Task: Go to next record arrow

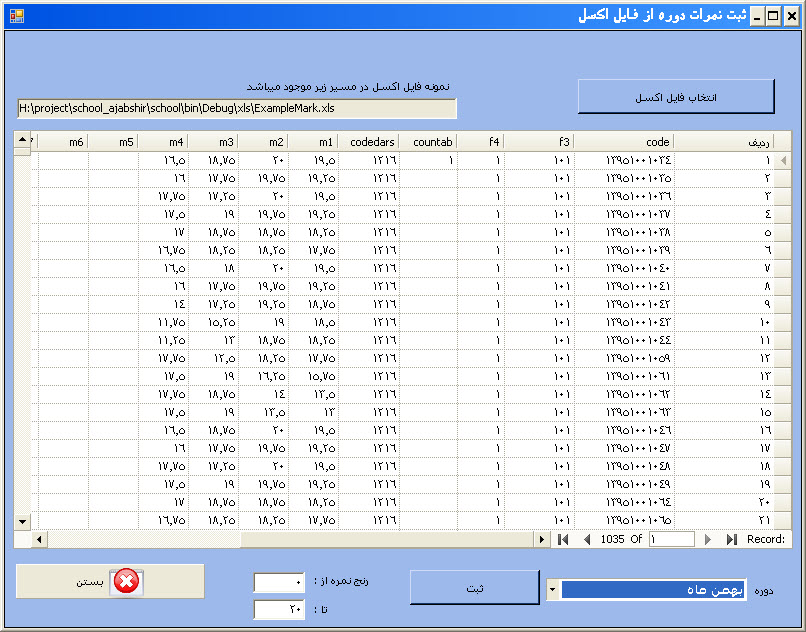Action: click(x=708, y=539)
